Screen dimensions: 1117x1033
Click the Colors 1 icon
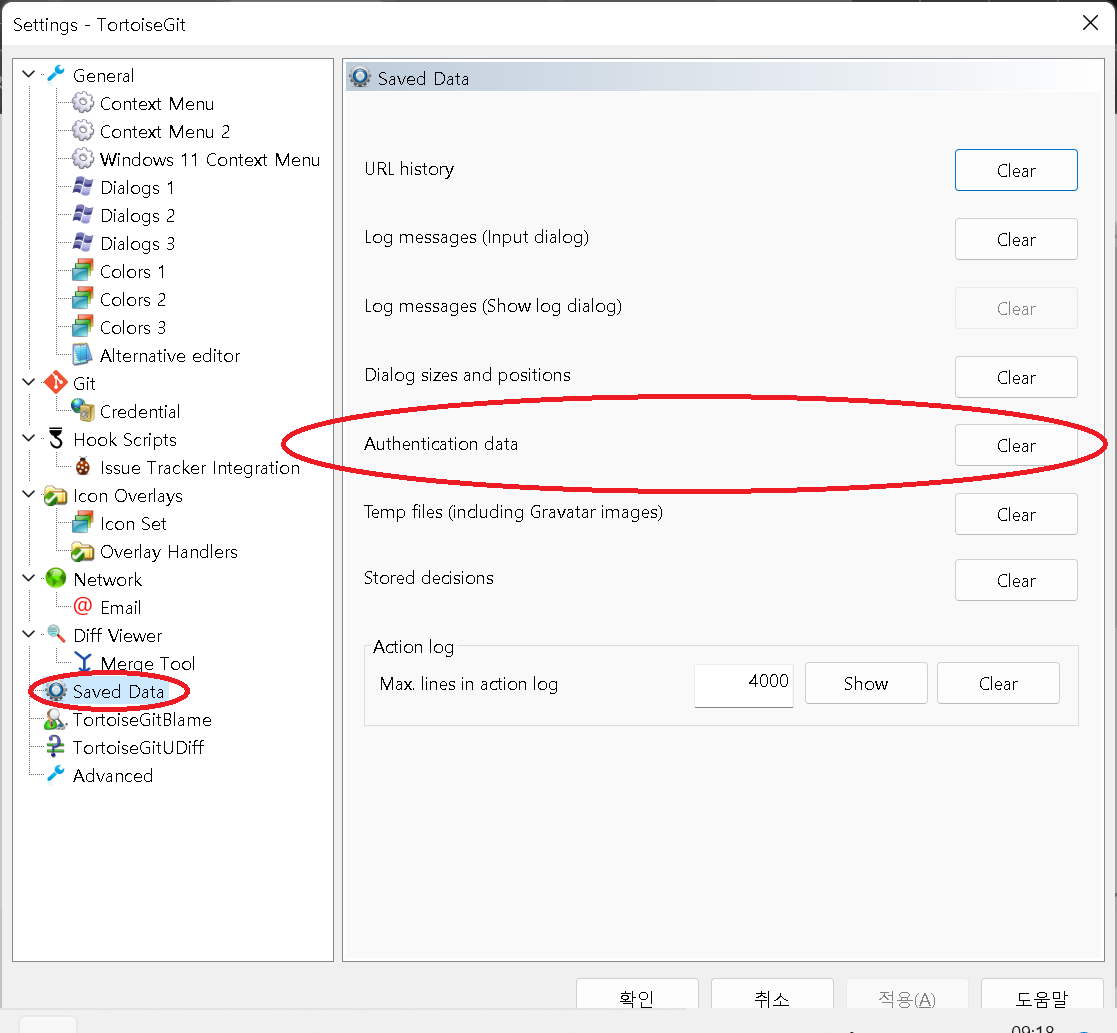click(x=83, y=271)
